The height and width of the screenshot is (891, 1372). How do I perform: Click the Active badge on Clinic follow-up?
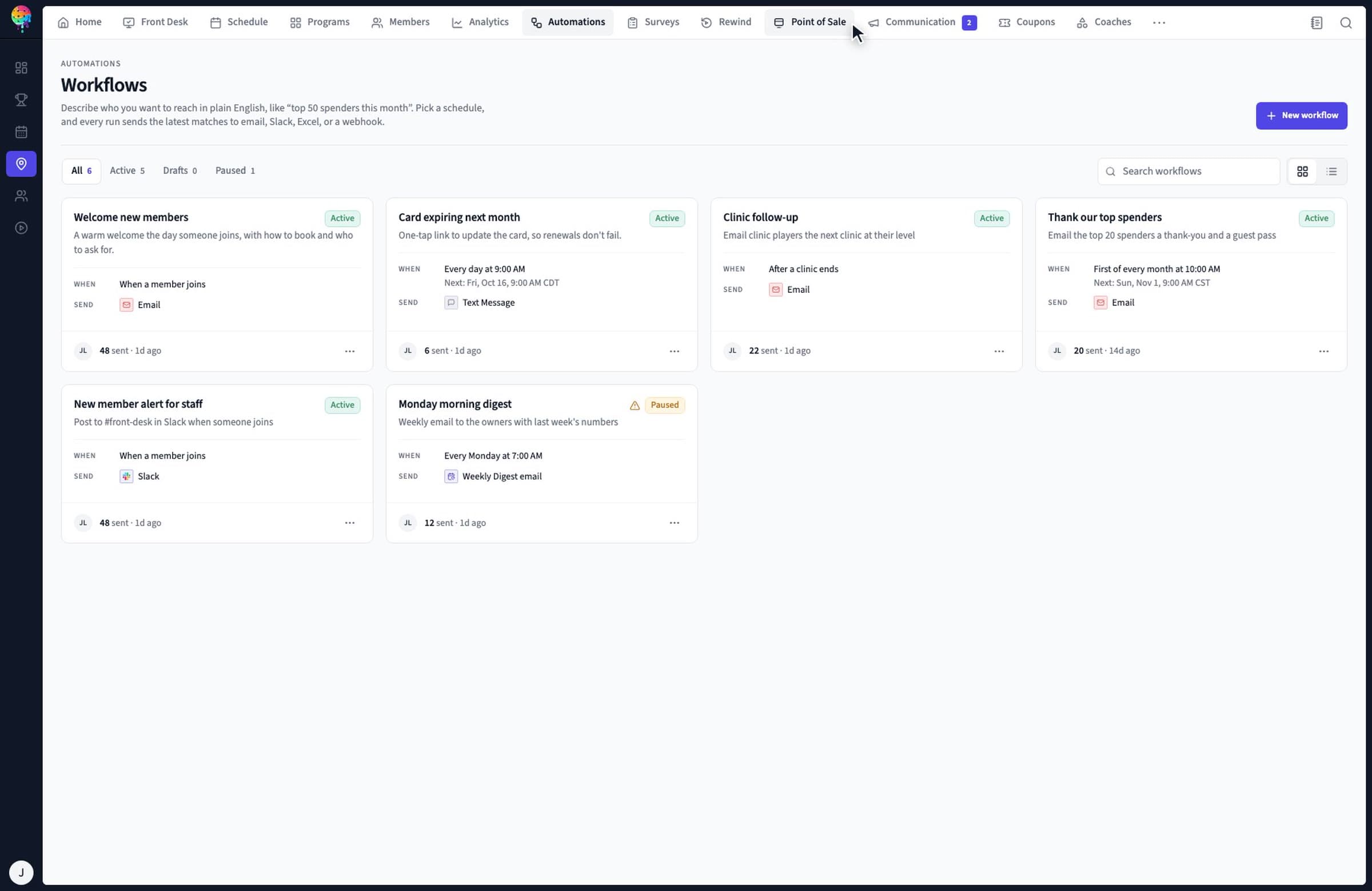991,218
